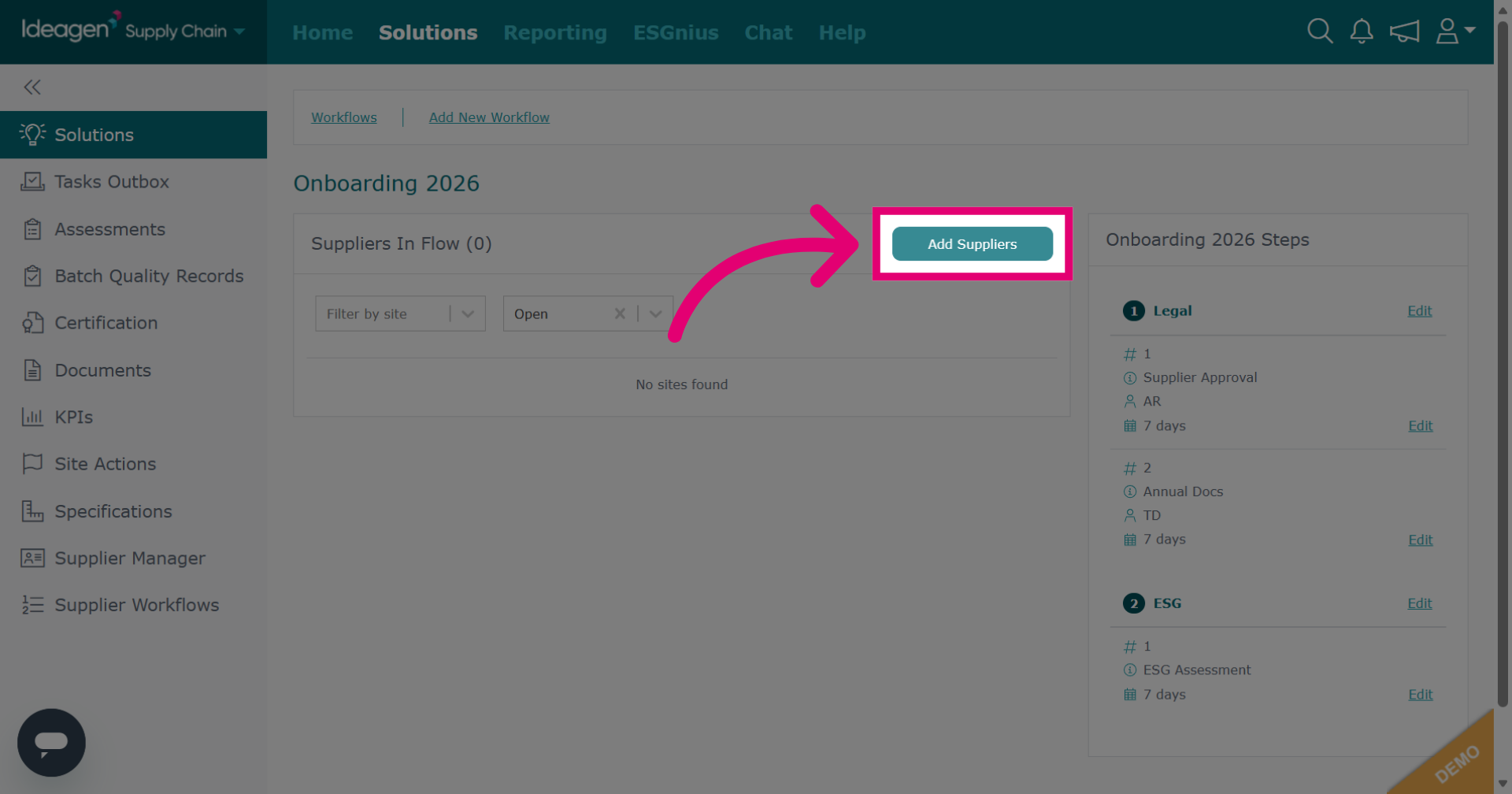
Task: Select Solutions in top navigation
Action: point(428,32)
